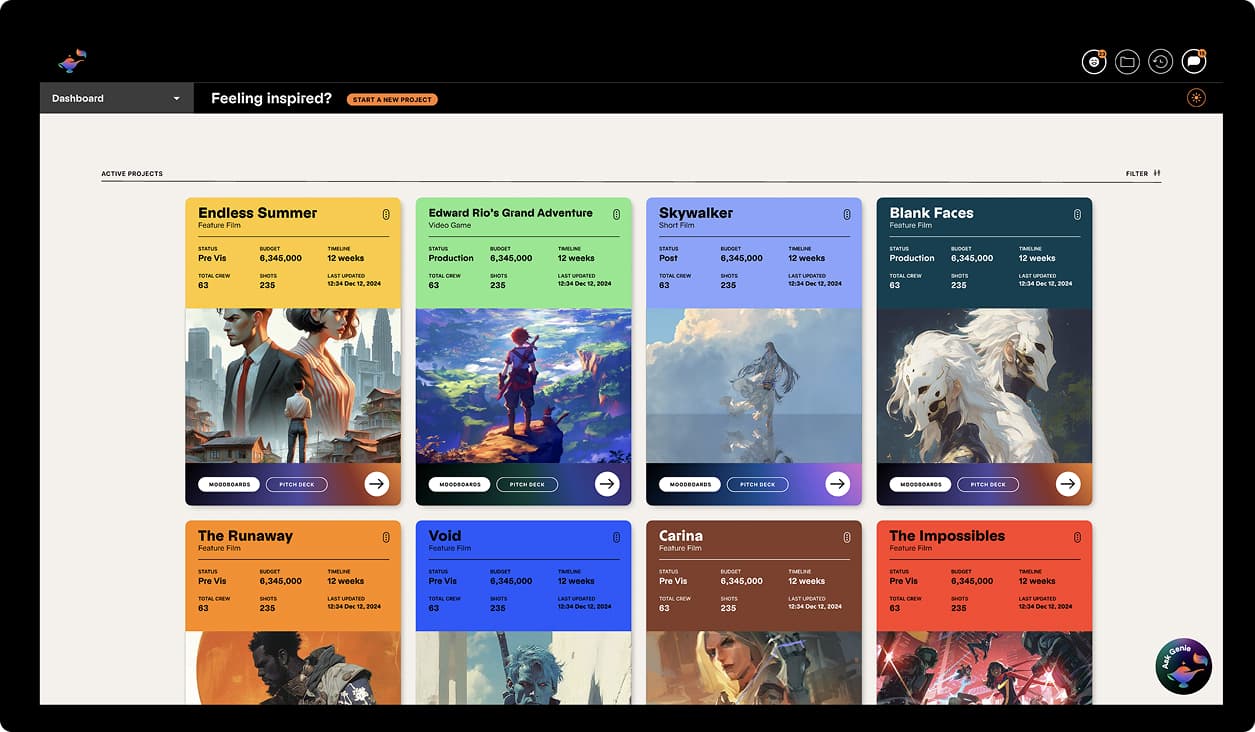
Task: Click attachment icon on Endless Summer card
Action: 385,214
